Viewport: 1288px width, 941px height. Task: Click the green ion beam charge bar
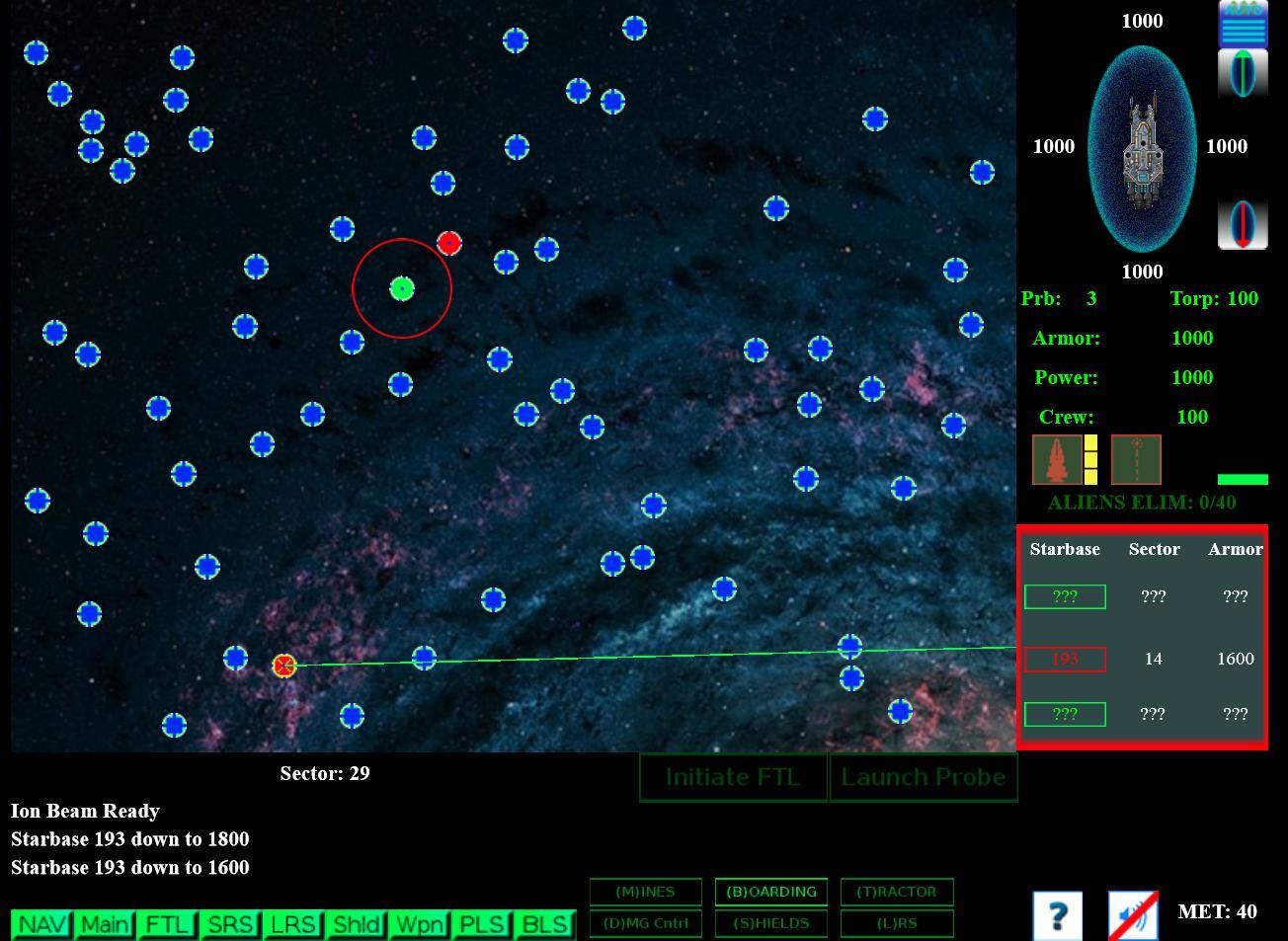pos(1243,480)
